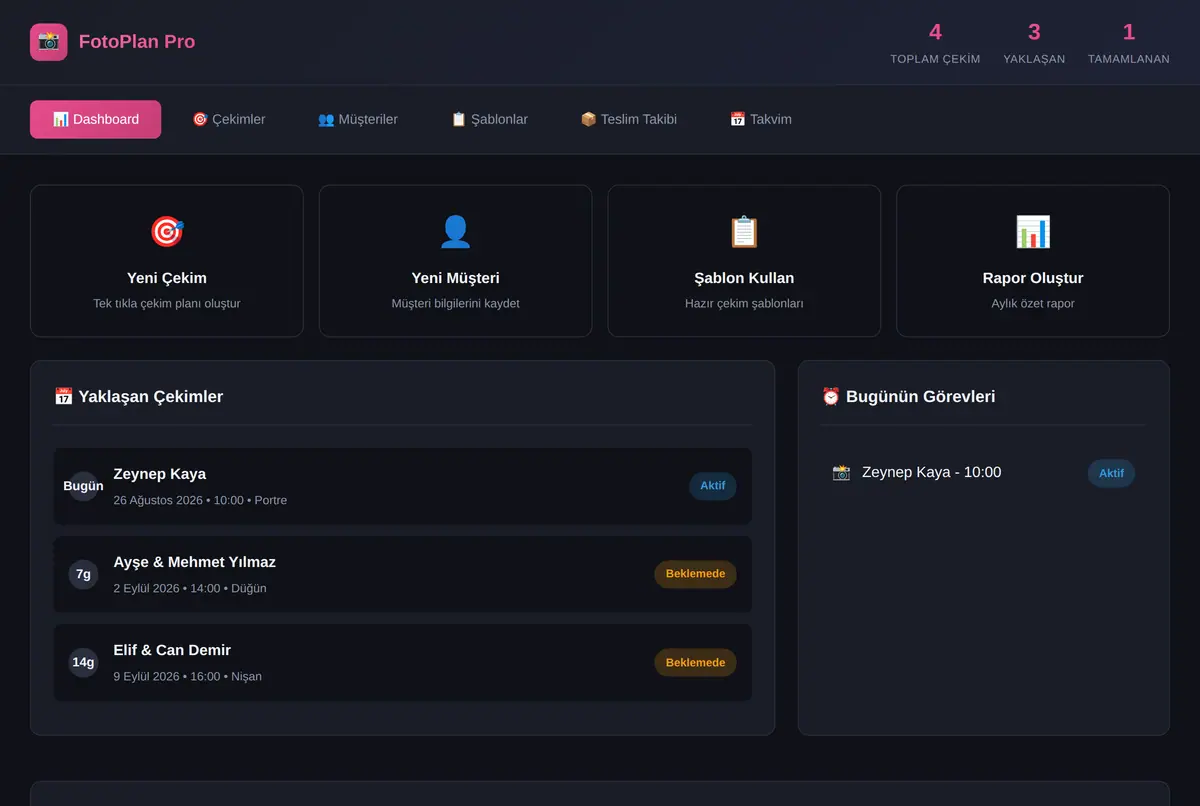Viewport: 1200px width, 806px height.
Task: Open the Teslim Takibi tab
Action: (x=628, y=119)
